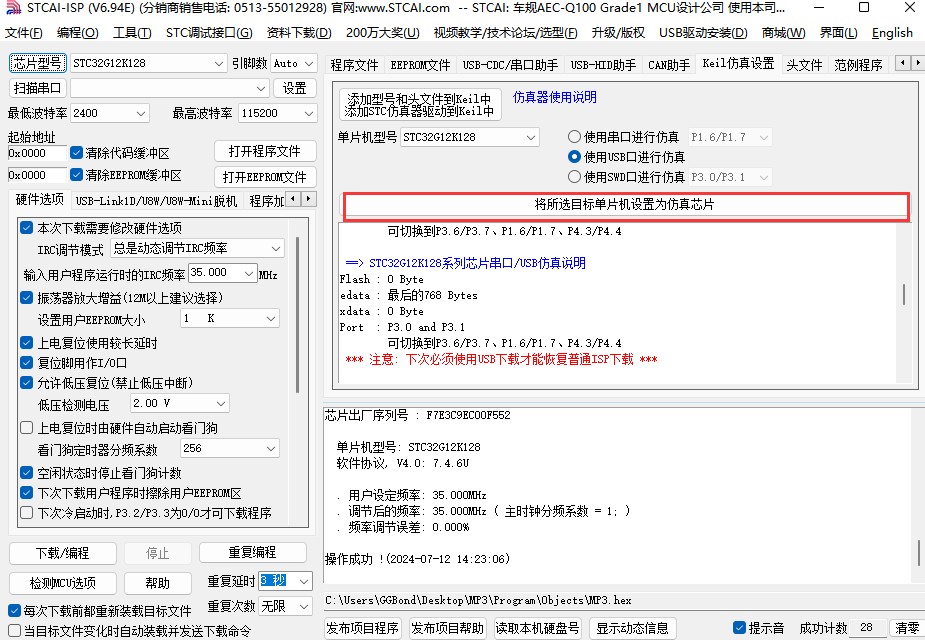Open 设置用户EEPROM大小 dropdown
925x640 pixels.
coord(229,319)
